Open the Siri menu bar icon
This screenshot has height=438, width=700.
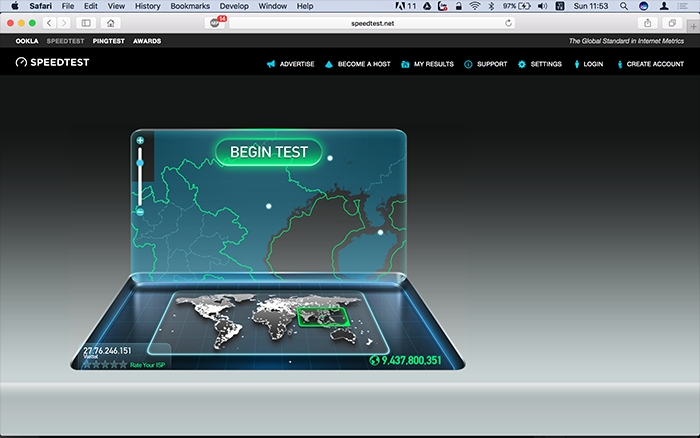pyautogui.click(x=643, y=6)
